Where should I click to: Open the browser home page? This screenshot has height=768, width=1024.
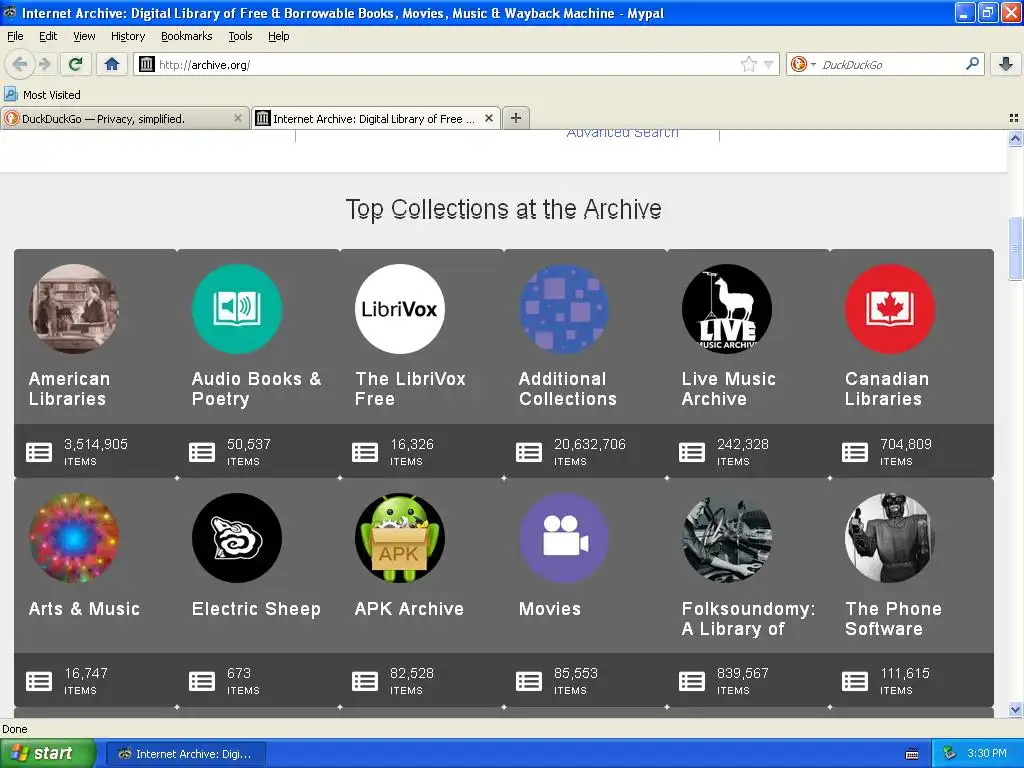tap(112, 64)
